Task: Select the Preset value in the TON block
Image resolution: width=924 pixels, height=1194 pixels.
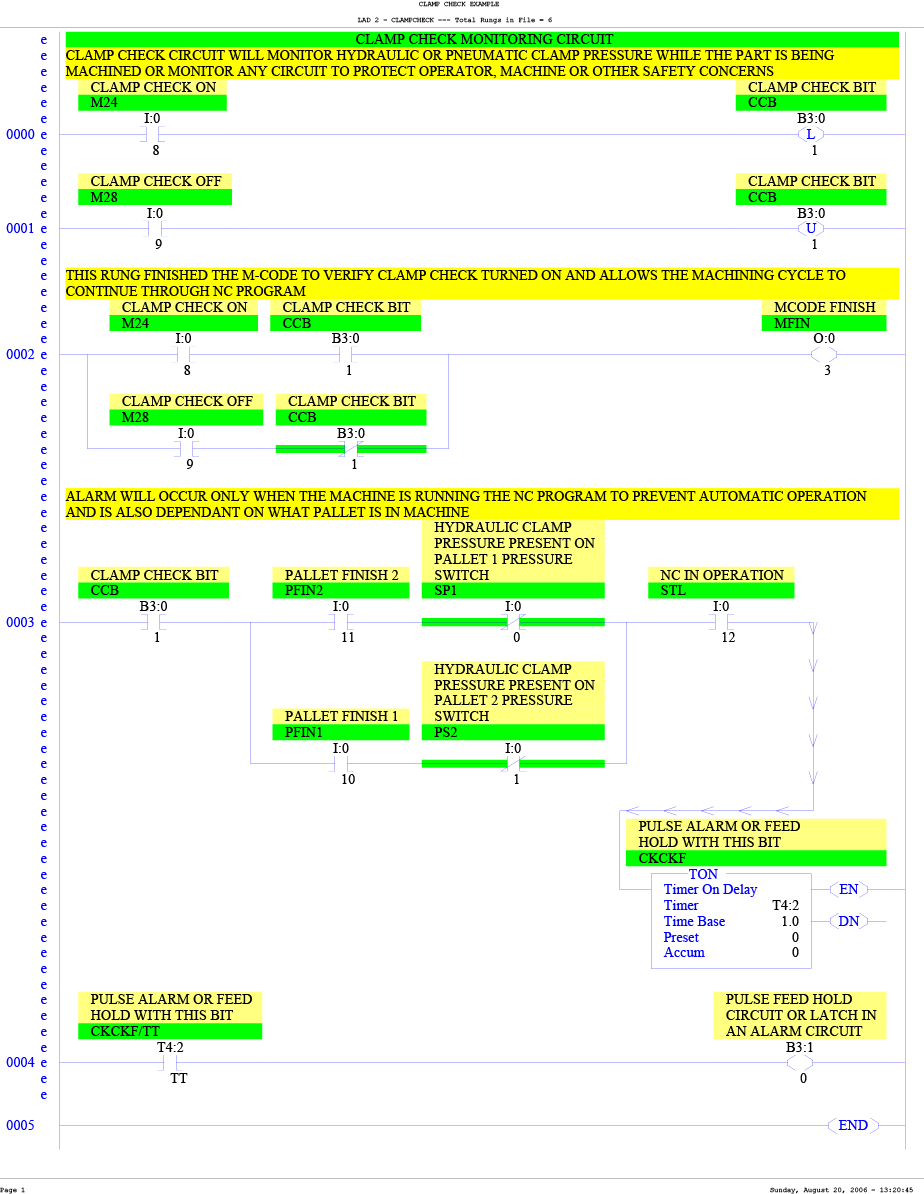Action: (795, 937)
